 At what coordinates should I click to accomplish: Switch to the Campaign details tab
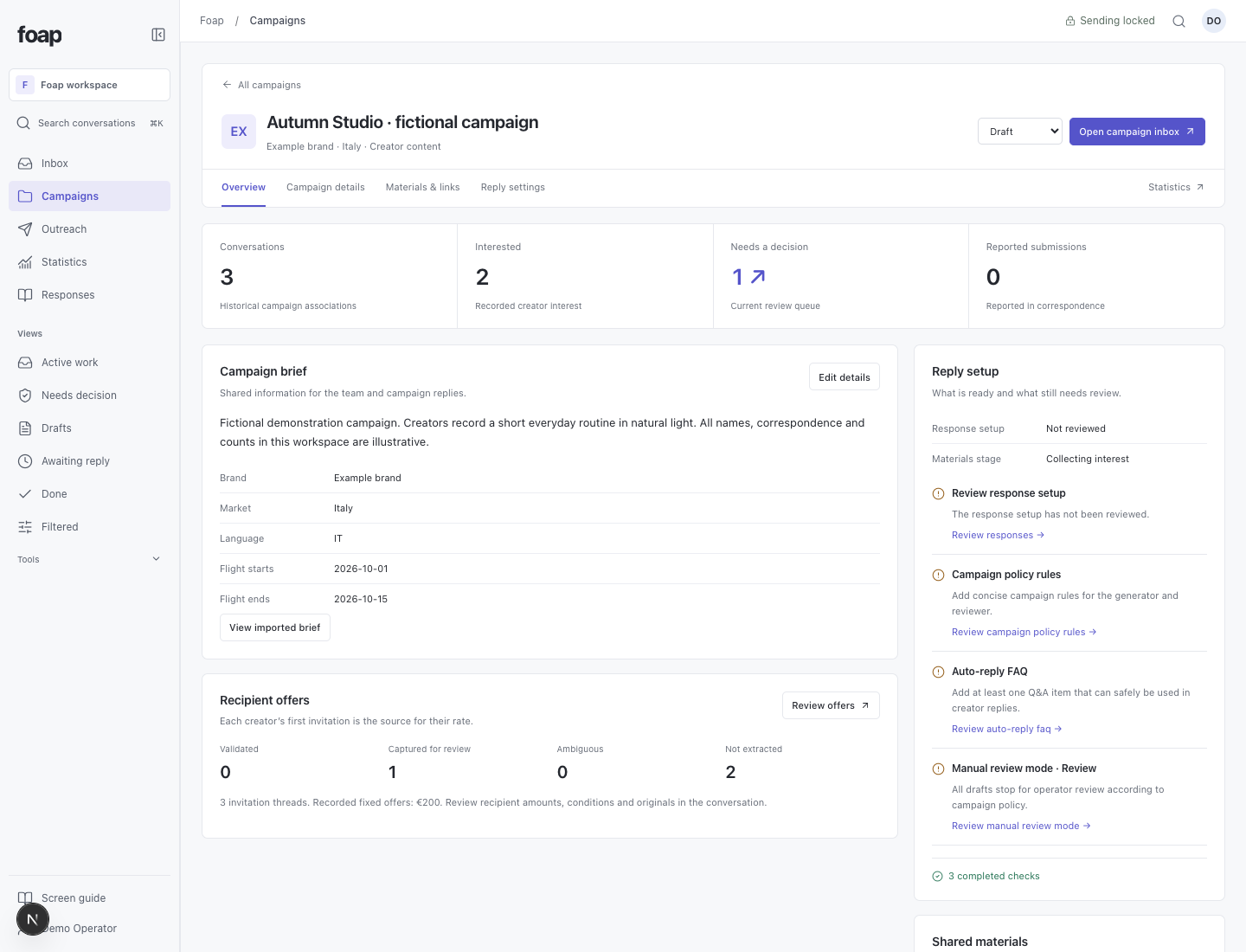tap(325, 188)
